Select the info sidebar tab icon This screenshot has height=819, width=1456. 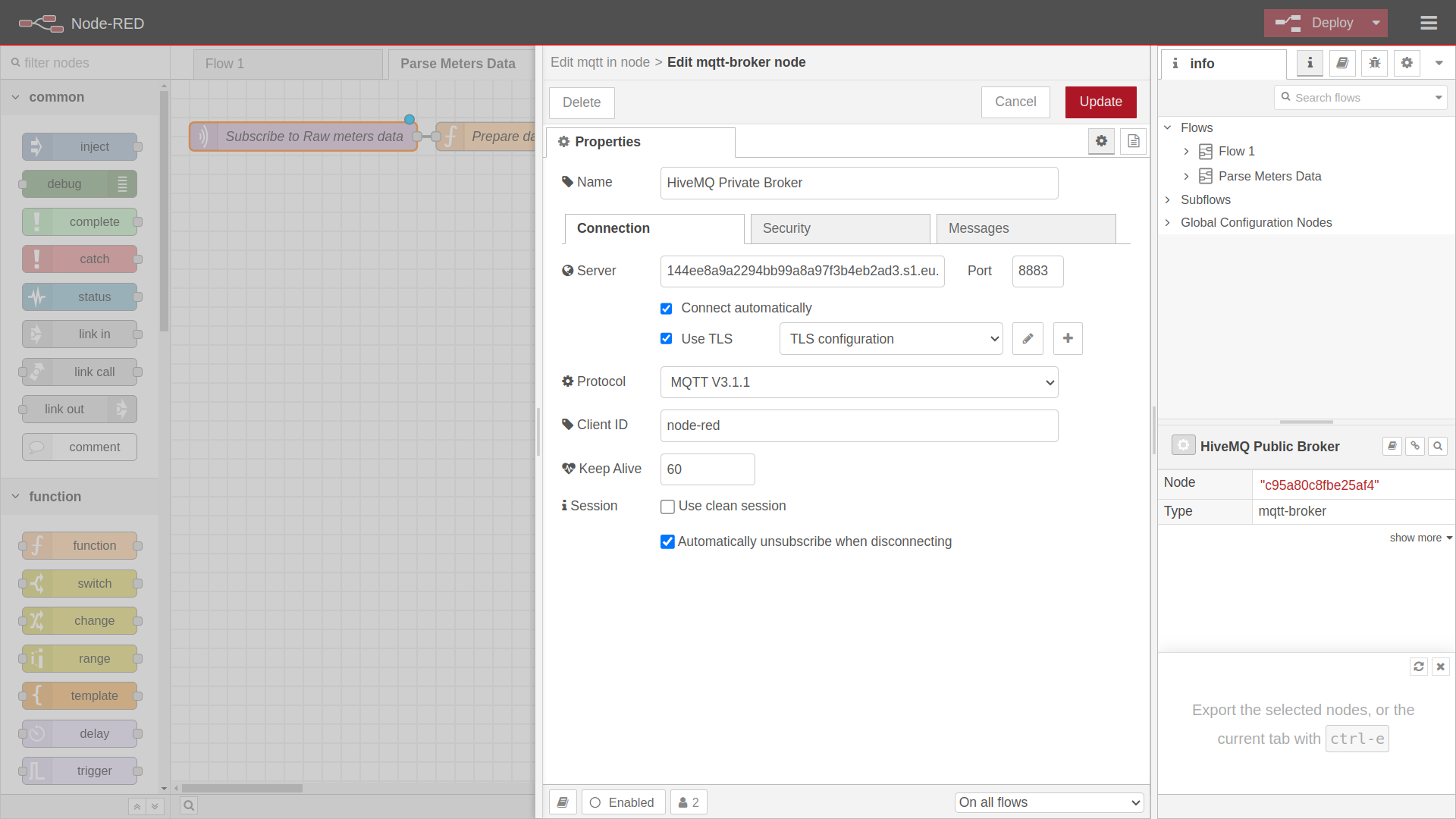[x=1310, y=63]
